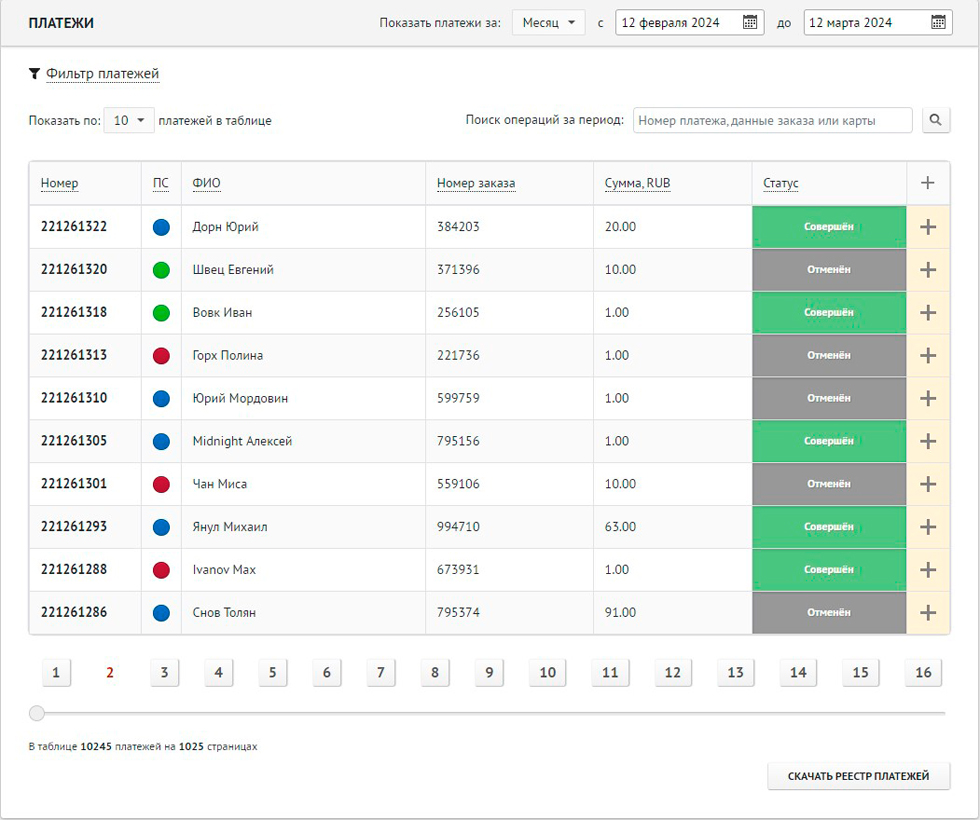Go to page 16 of payments
980x820 pixels.
click(923, 673)
